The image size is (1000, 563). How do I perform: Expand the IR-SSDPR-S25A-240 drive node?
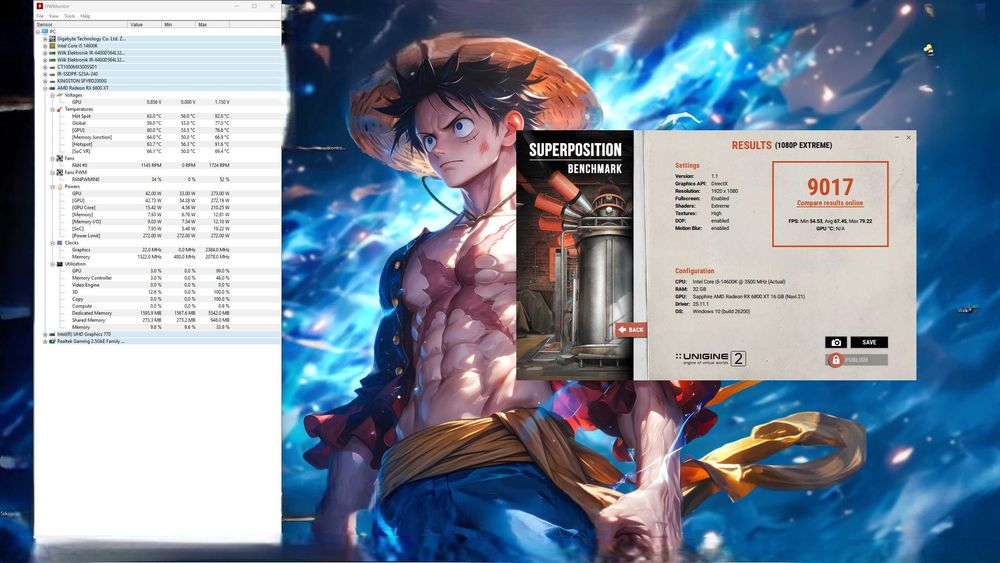point(45,74)
